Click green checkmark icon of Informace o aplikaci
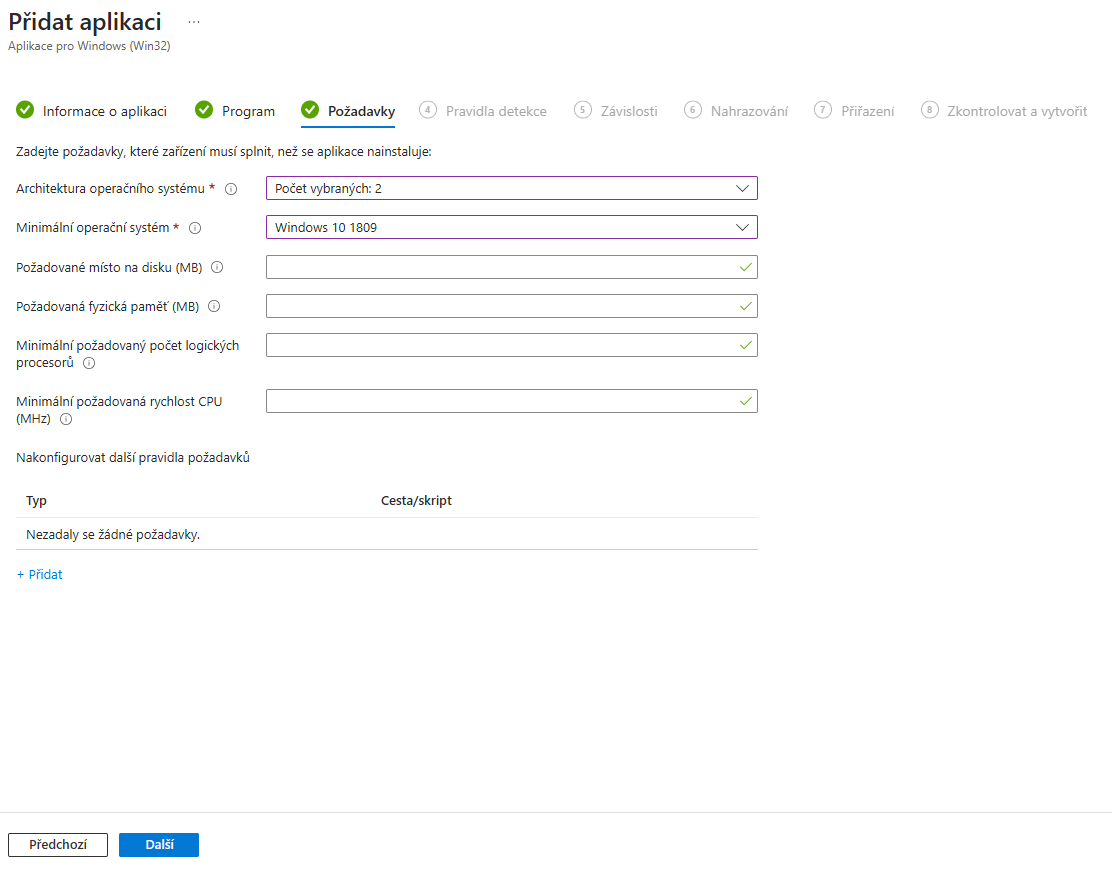Screen dimensions: 1112x873 tap(25, 110)
